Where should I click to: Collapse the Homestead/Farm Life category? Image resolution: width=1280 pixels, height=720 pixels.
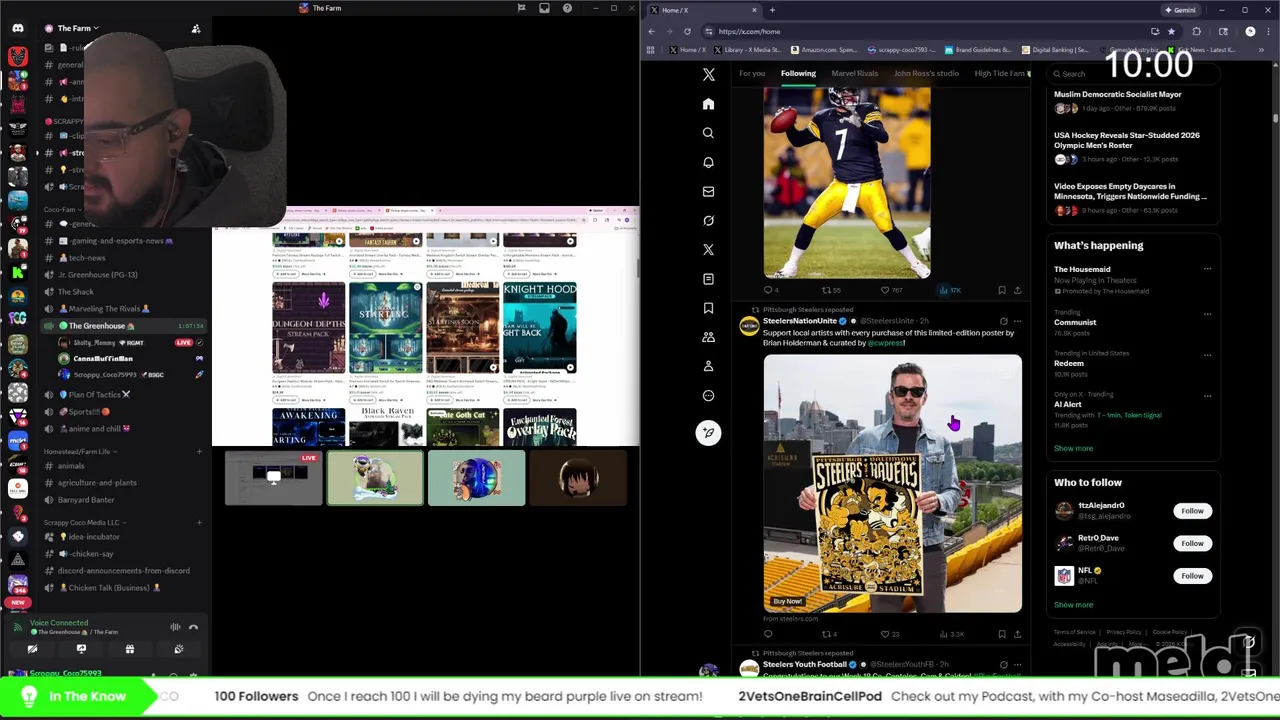pos(79,451)
